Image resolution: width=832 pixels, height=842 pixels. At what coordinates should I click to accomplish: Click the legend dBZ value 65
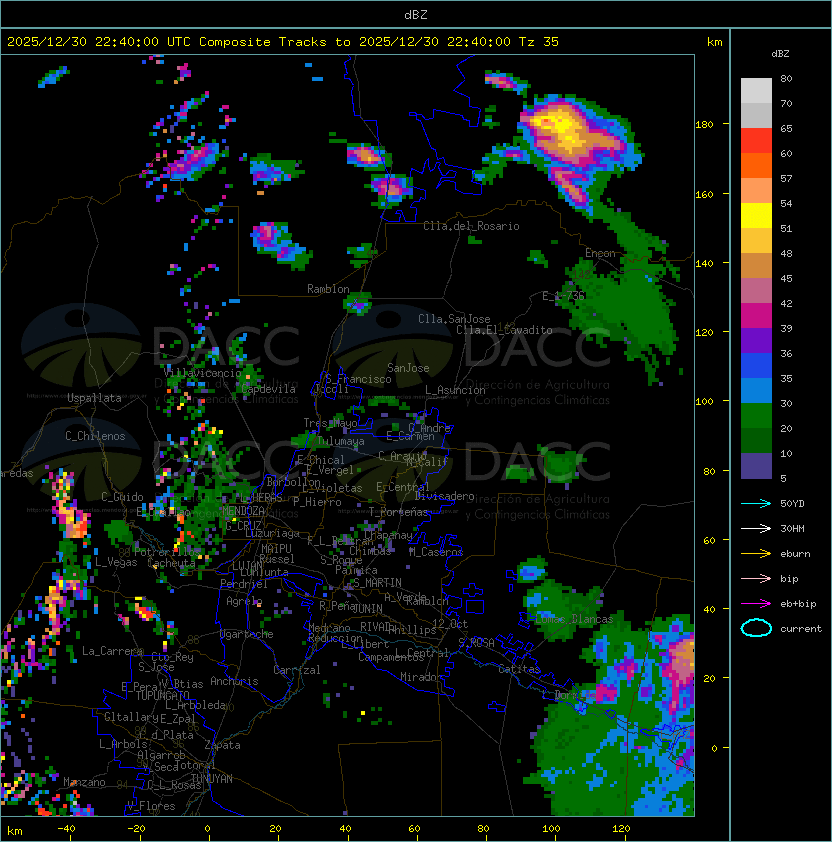pyautogui.click(x=786, y=128)
